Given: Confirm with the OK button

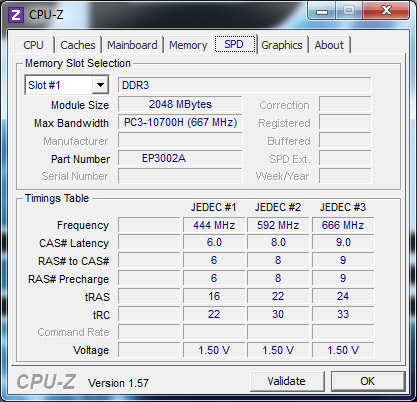Looking at the screenshot, I should pyautogui.click(x=368, y=381).
